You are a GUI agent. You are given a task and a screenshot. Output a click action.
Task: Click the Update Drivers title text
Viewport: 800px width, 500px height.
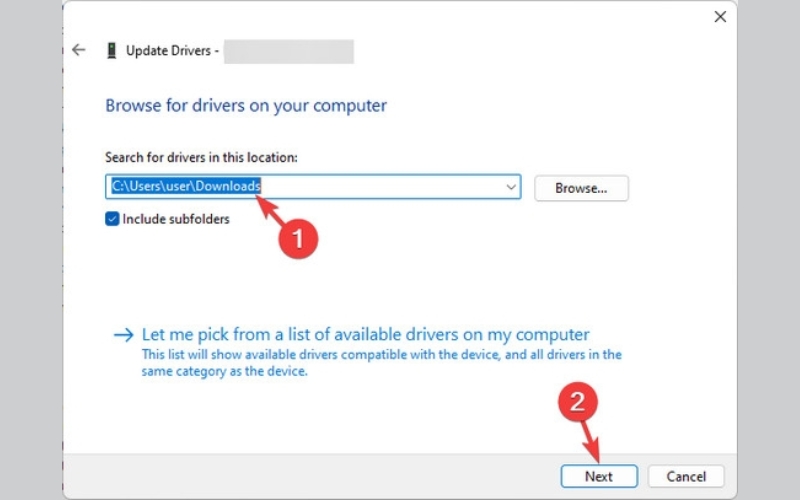[x=172, y=51]
